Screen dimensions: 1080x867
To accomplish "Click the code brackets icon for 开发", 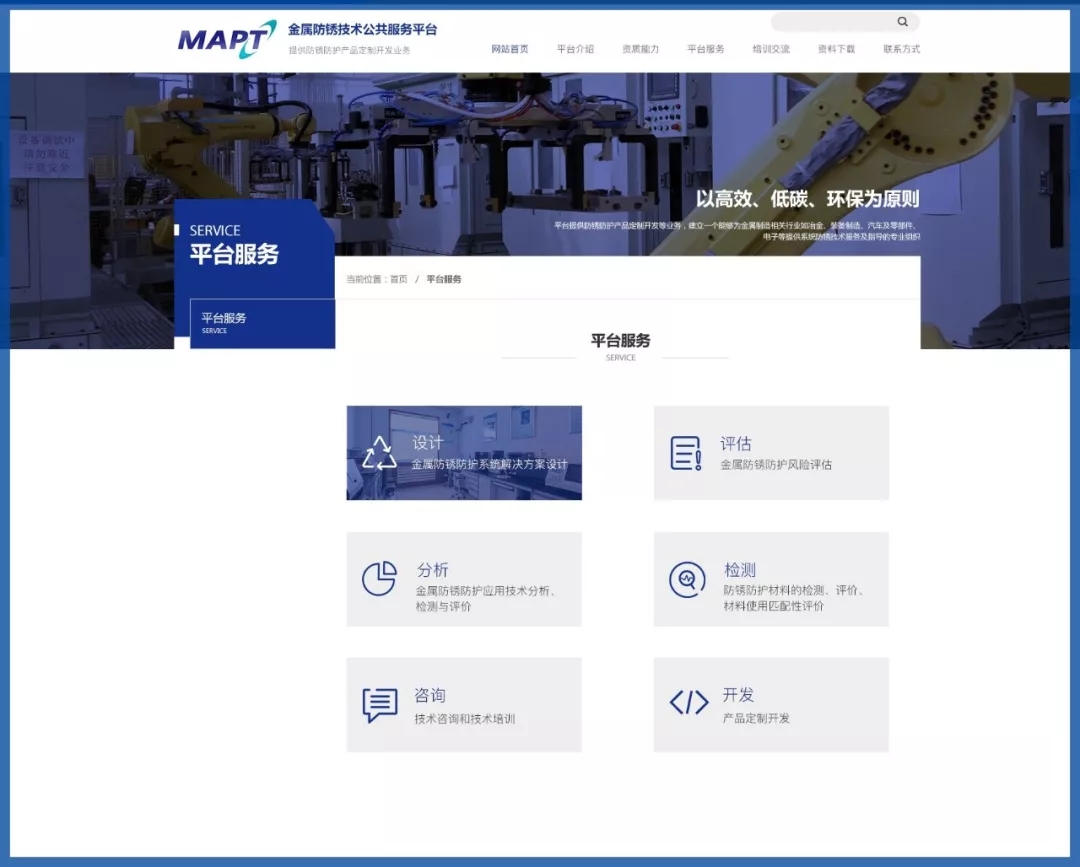I will click(x=688, y=703).
